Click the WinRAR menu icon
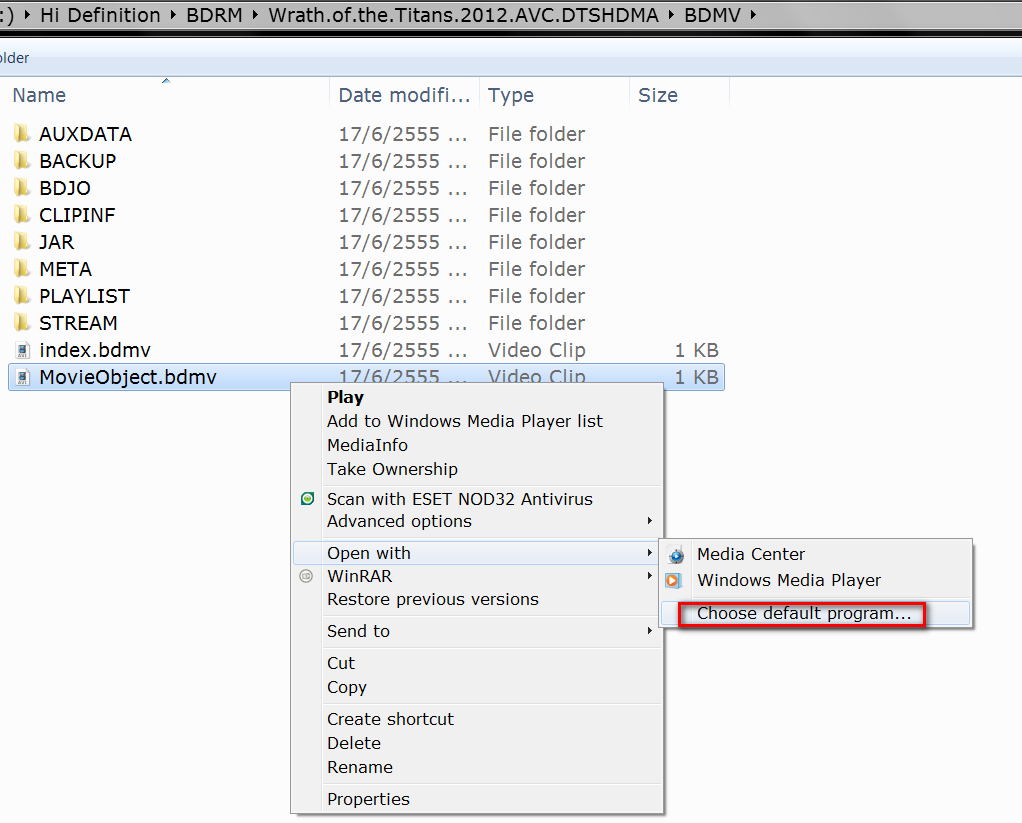 pos(306,576)
